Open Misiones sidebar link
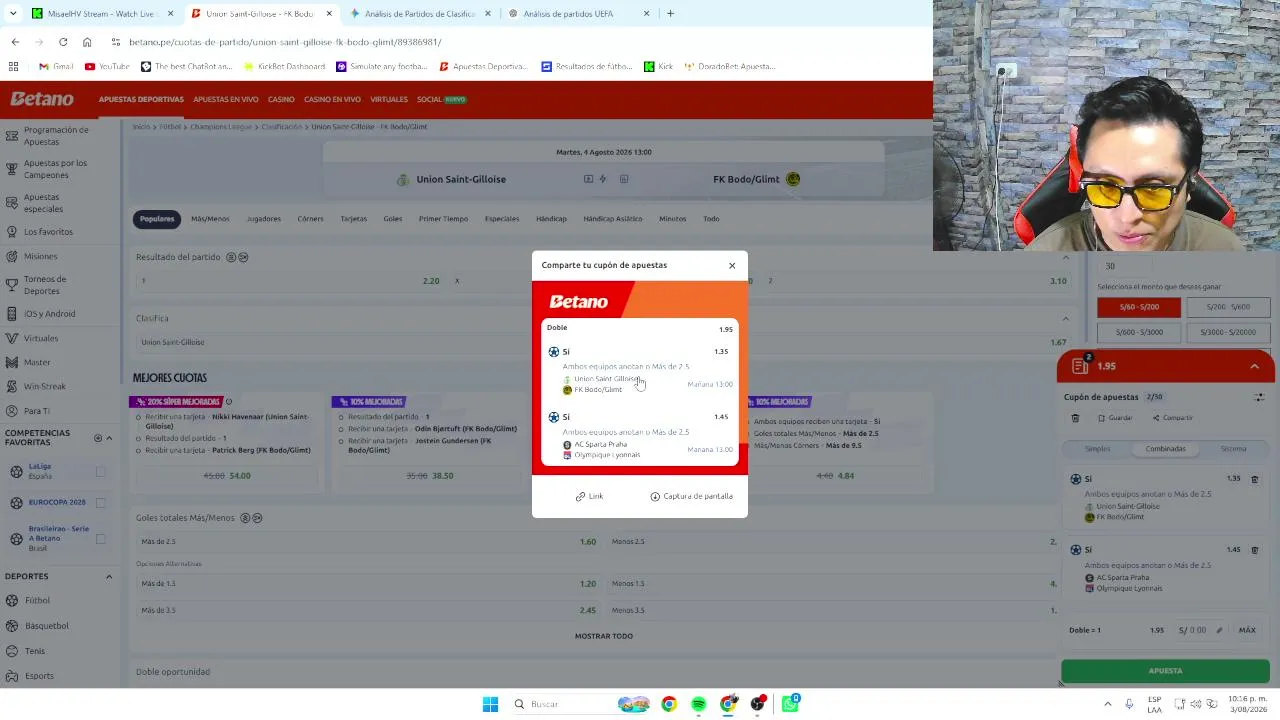Image resolution: width=1280 pixels, height=720 pixels. click(x=40, y=256)
